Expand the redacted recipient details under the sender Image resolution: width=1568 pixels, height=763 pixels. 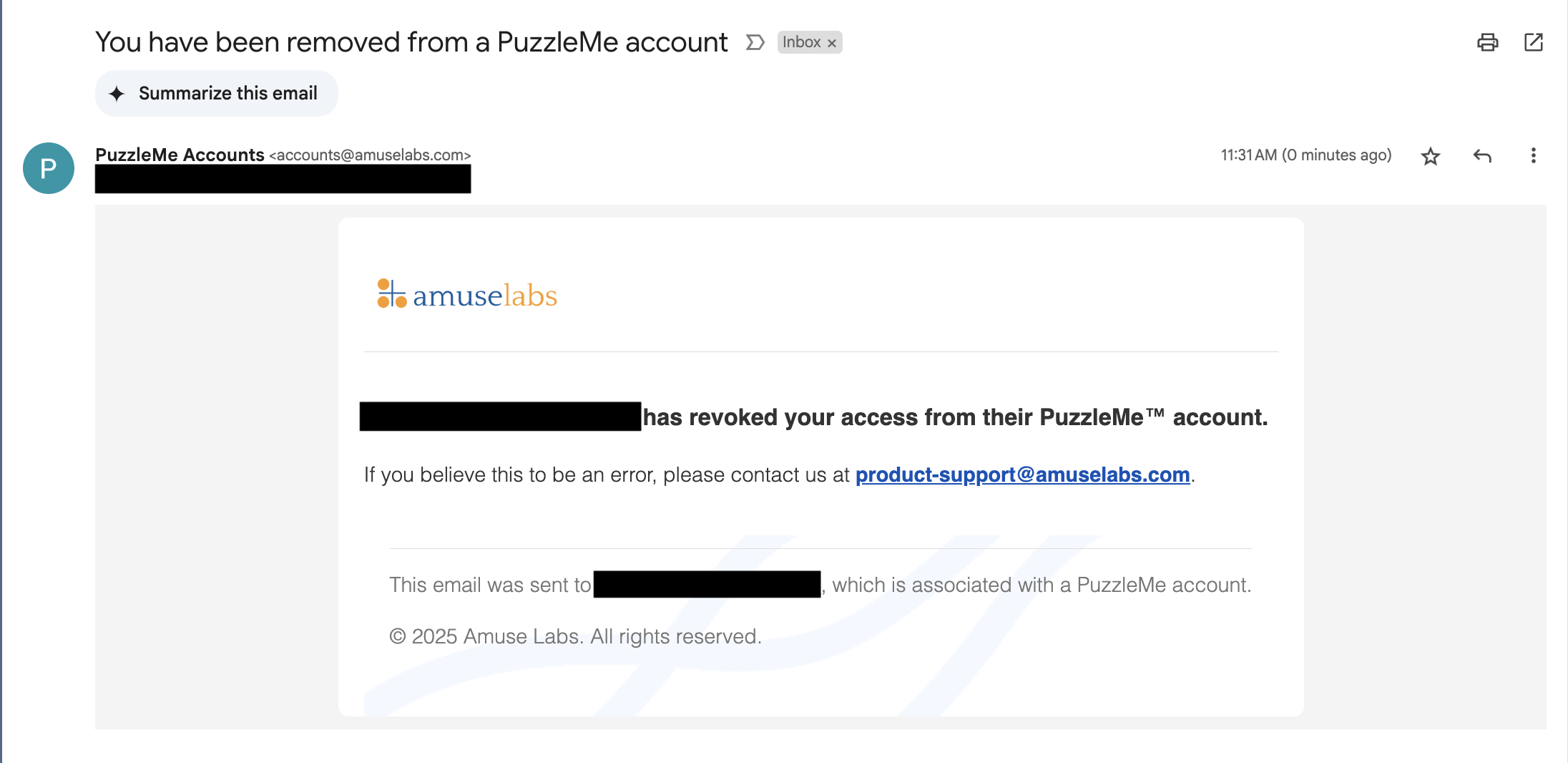pos(283,179)
